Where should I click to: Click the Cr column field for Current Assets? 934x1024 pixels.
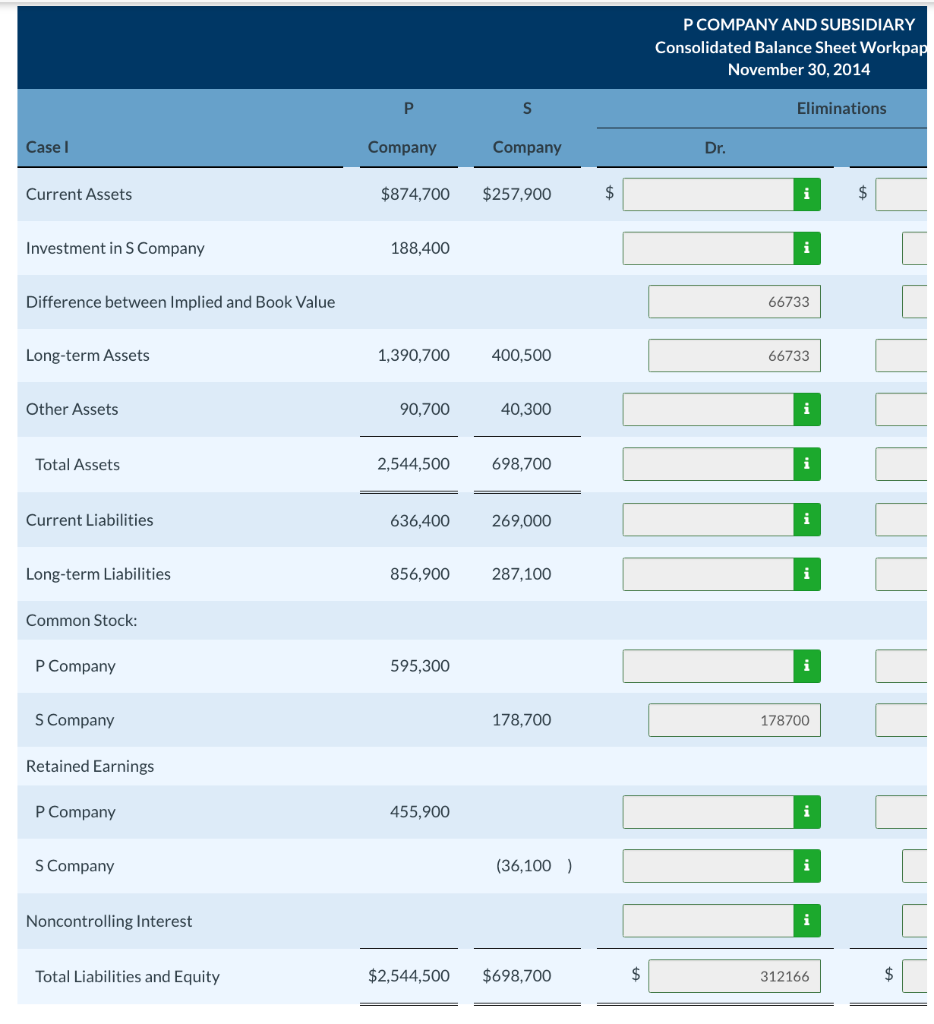(905, 194)
